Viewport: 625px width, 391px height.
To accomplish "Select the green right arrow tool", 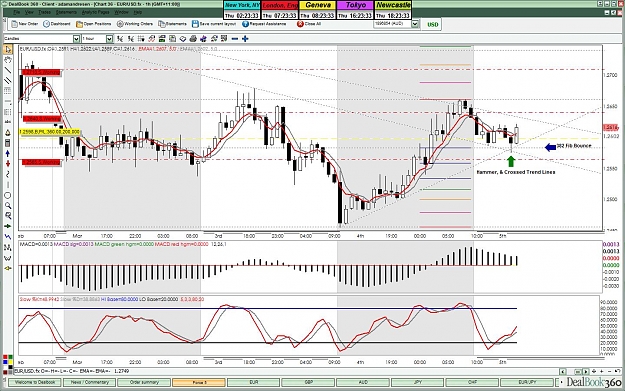I will pyautogui.click(x=8, y=226).
